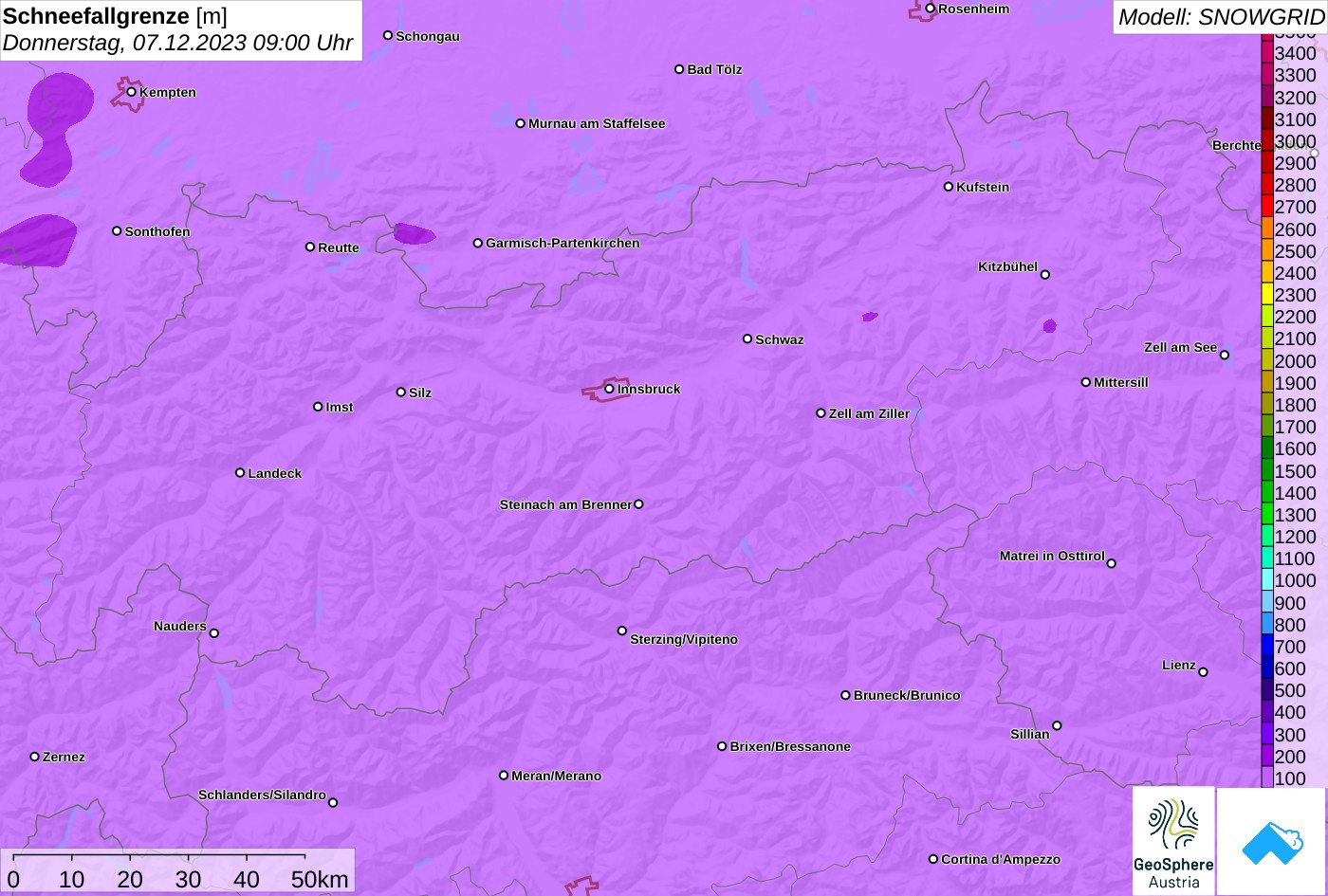The height and width of the screenshot is (896, 1328).
Task: Select the Zell am Ziller marker dot
Action: pos(821,413)
